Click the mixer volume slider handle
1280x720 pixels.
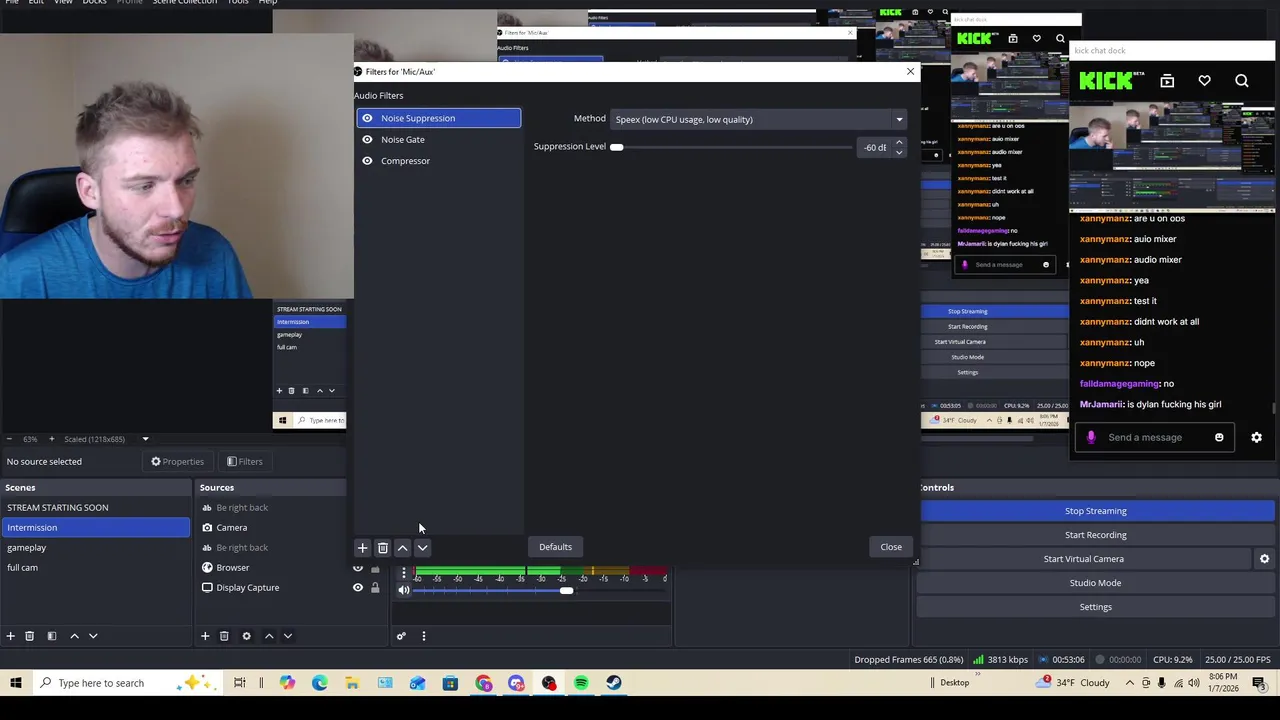(x=566, y=590)
